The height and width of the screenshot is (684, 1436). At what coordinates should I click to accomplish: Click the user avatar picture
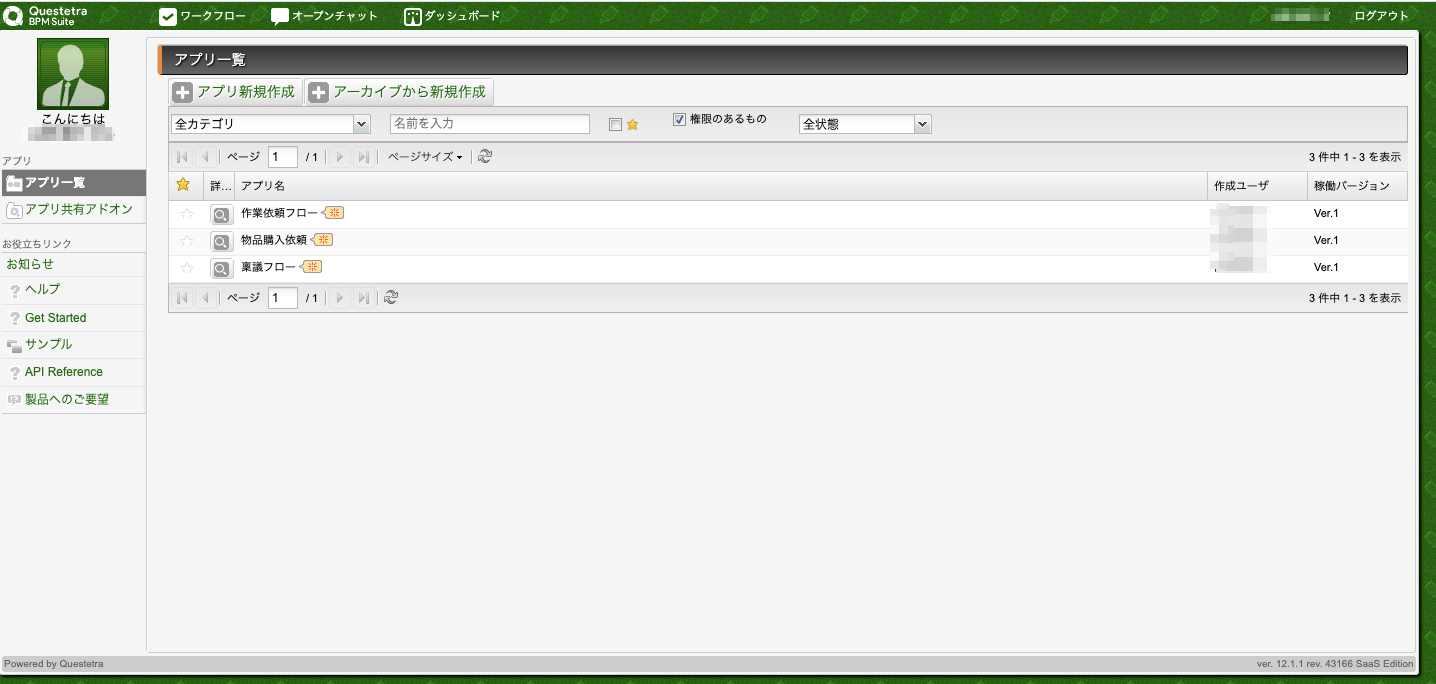(73, 74)
